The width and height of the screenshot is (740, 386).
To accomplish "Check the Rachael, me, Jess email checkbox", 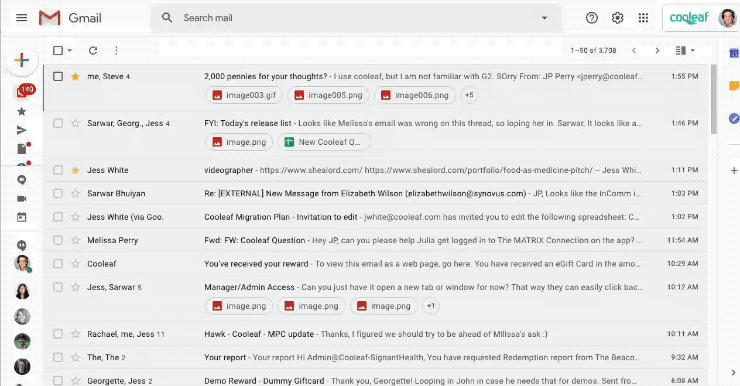I will [x=58, y=334].
